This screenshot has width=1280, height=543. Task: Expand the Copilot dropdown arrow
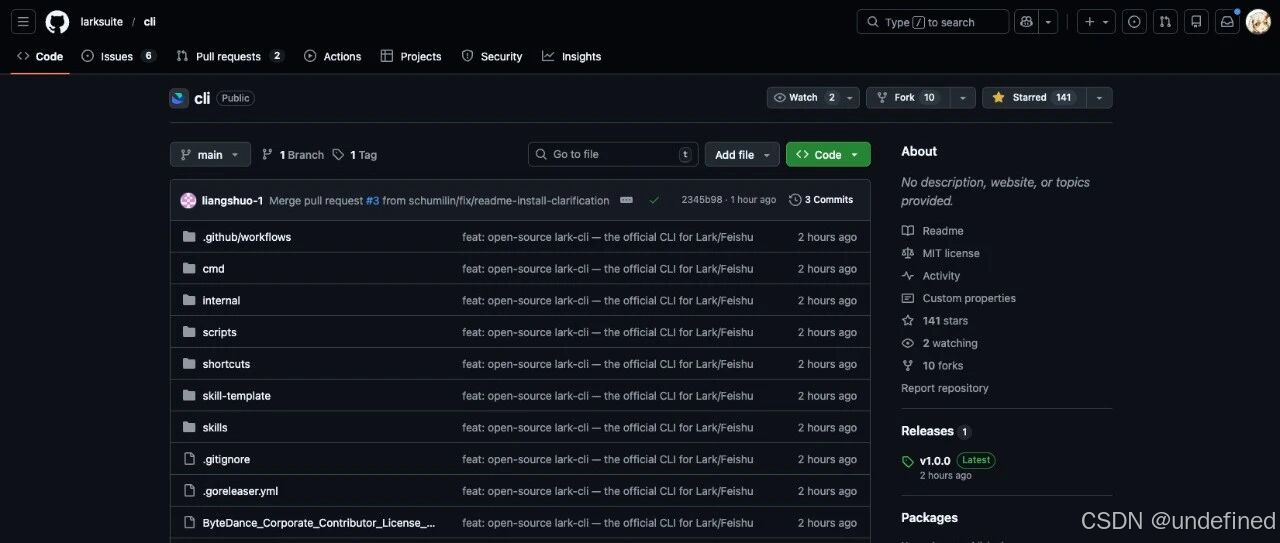pos(1048,22)
